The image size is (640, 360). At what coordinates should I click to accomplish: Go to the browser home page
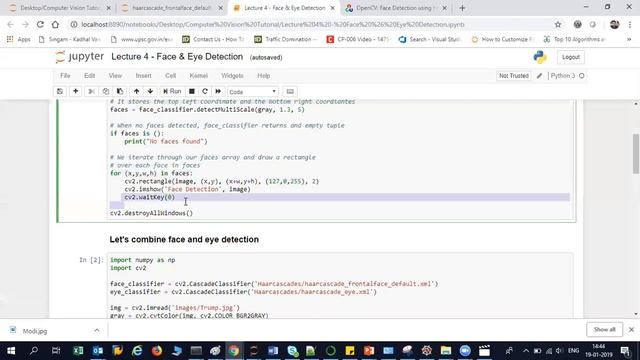55,24
